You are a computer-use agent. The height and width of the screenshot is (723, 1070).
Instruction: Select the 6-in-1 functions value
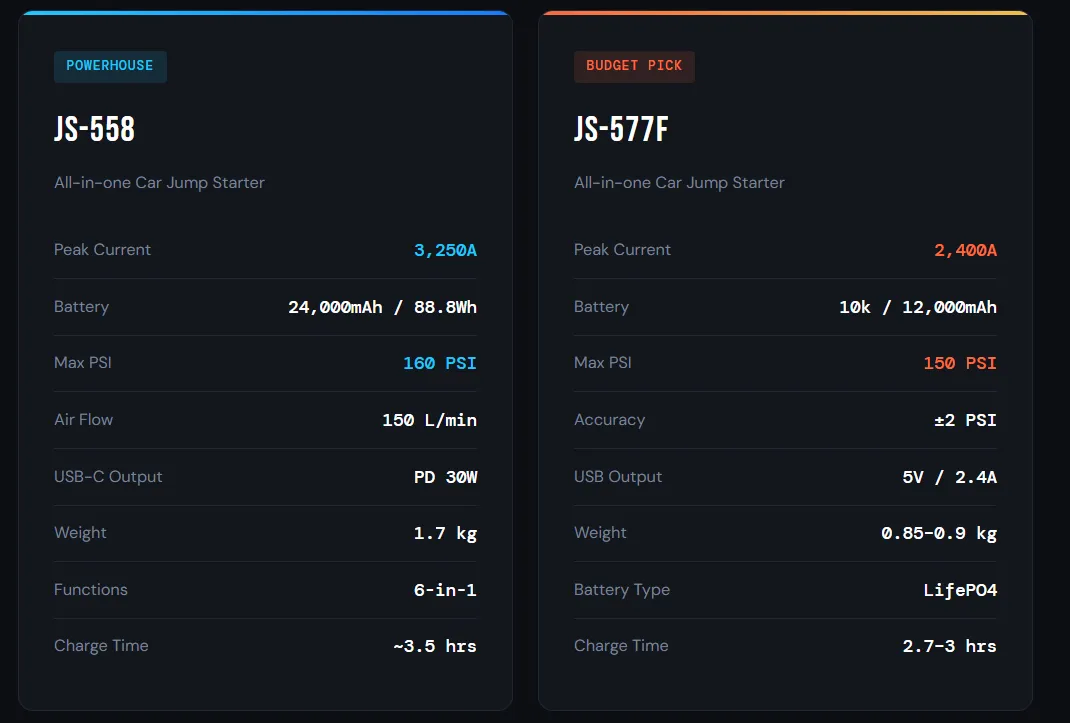coord(445,590)
